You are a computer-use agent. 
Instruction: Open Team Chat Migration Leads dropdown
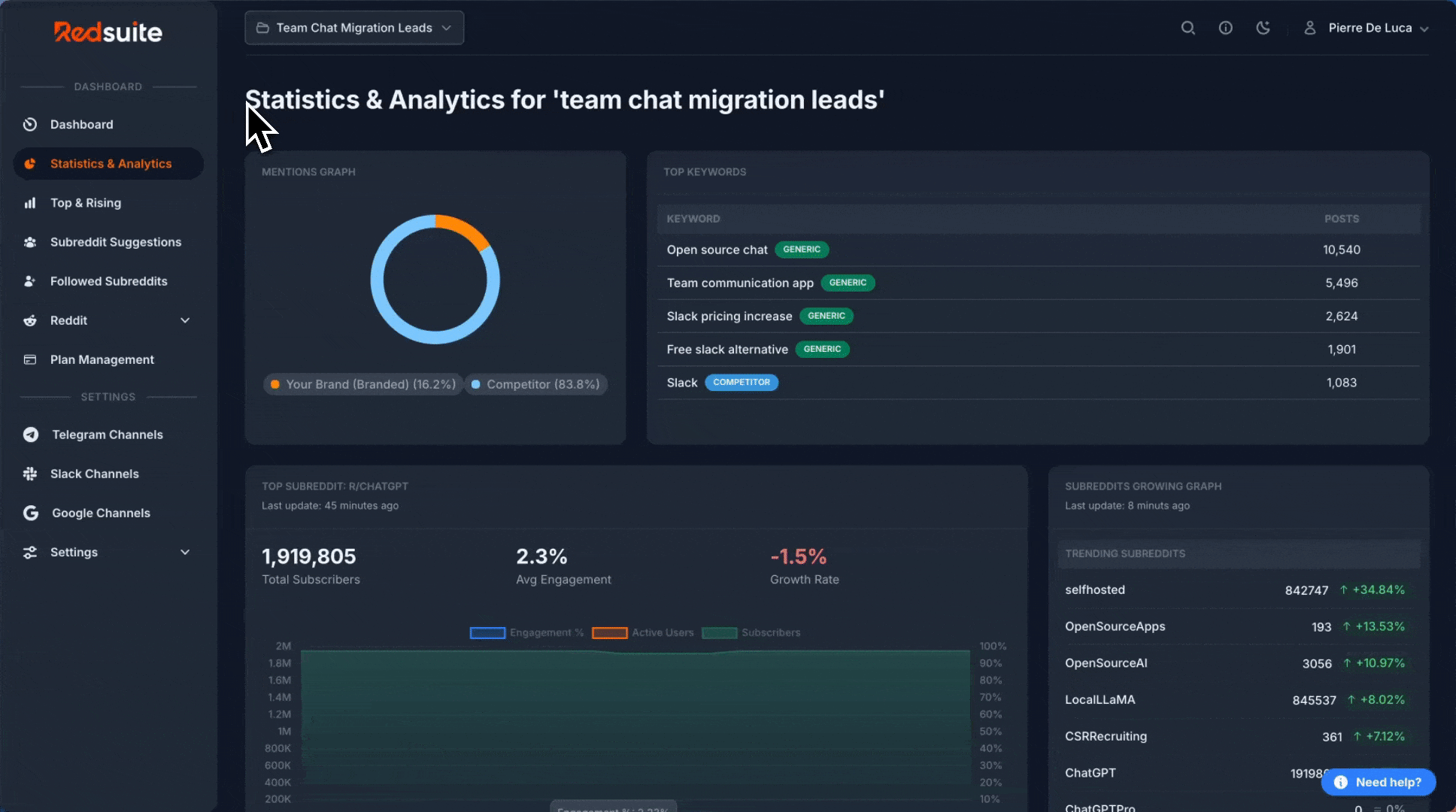click(x=354, y=28)
